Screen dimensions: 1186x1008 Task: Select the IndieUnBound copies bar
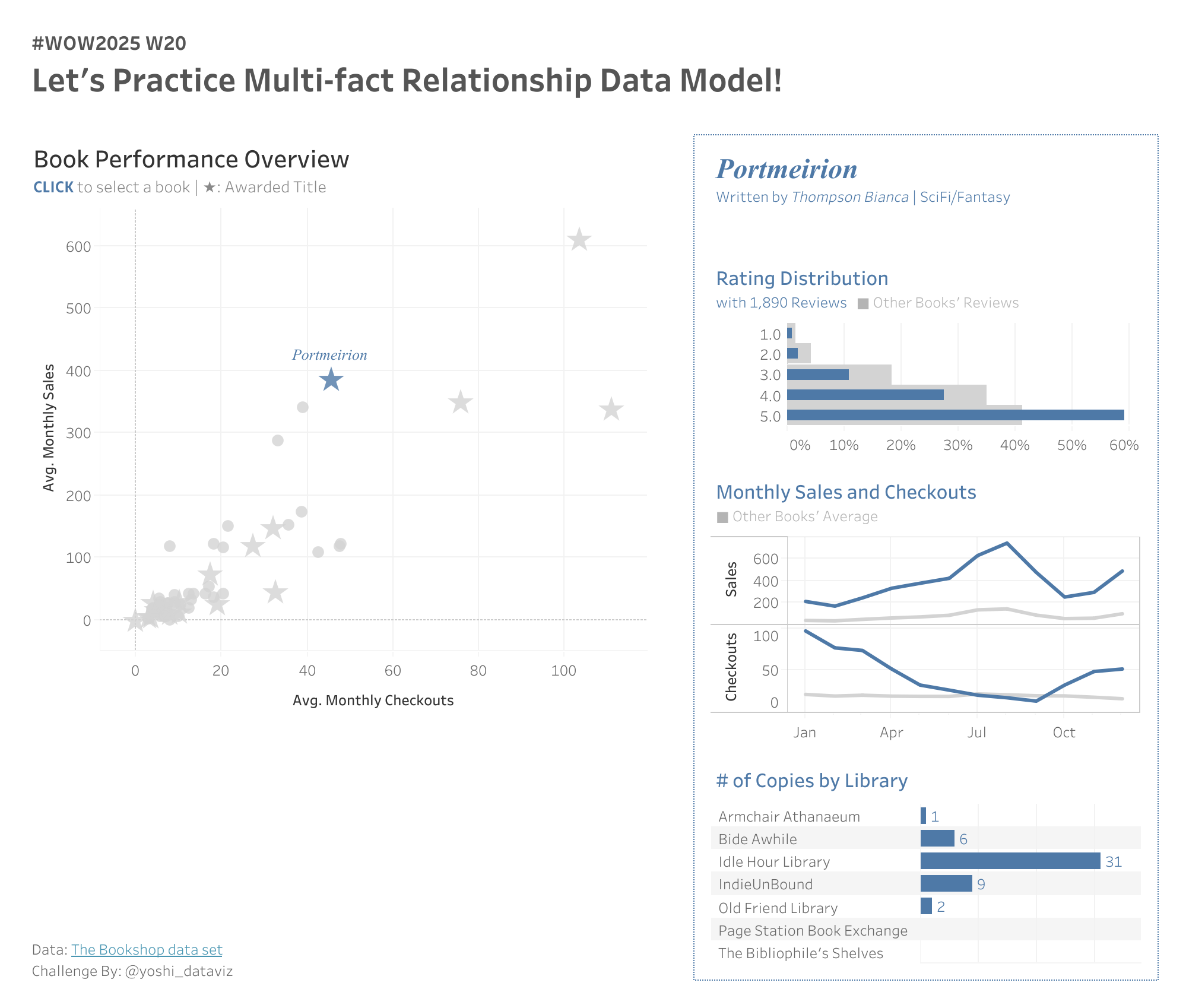(x=946, y=884)
